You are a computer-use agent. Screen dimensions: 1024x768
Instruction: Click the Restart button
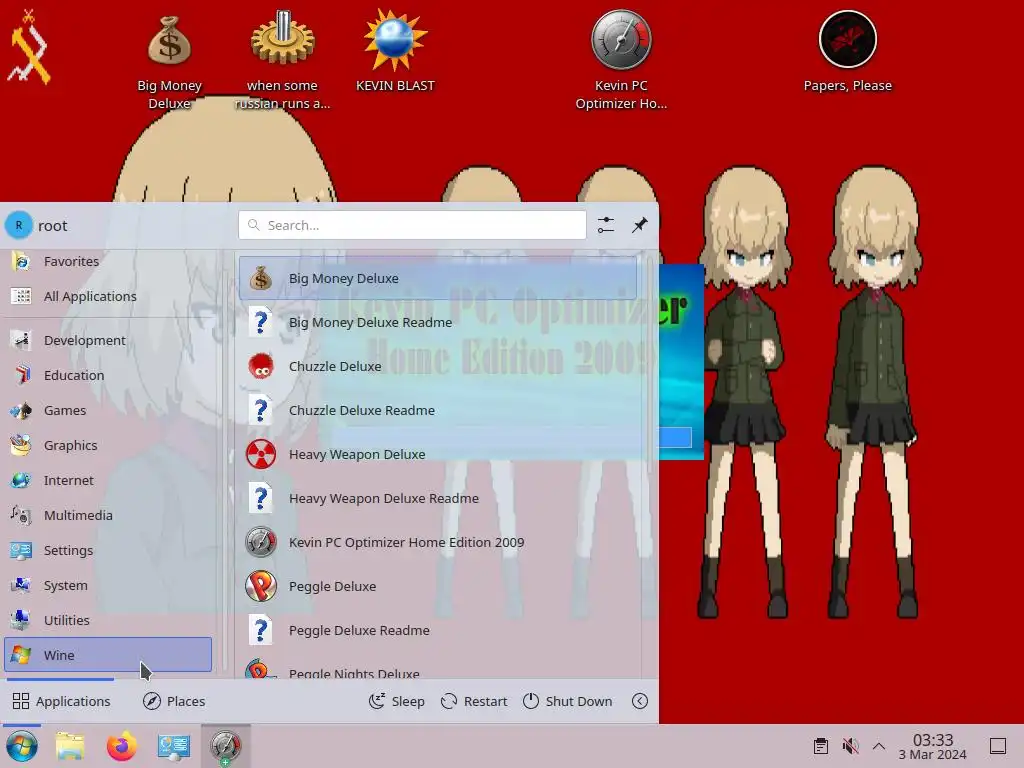[x=474, y=701]
